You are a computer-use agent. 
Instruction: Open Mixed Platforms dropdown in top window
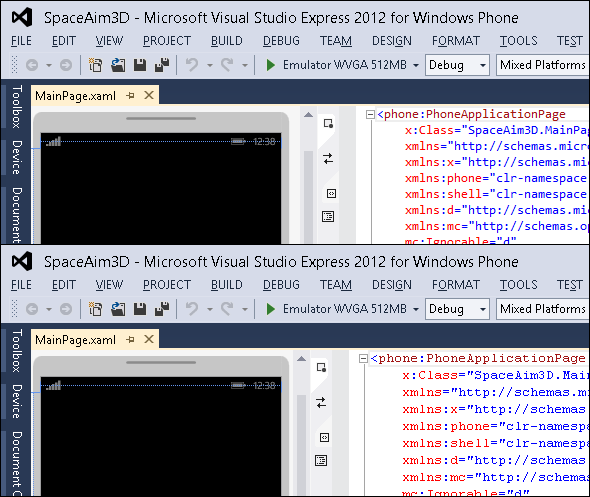(x=543, y=65)
